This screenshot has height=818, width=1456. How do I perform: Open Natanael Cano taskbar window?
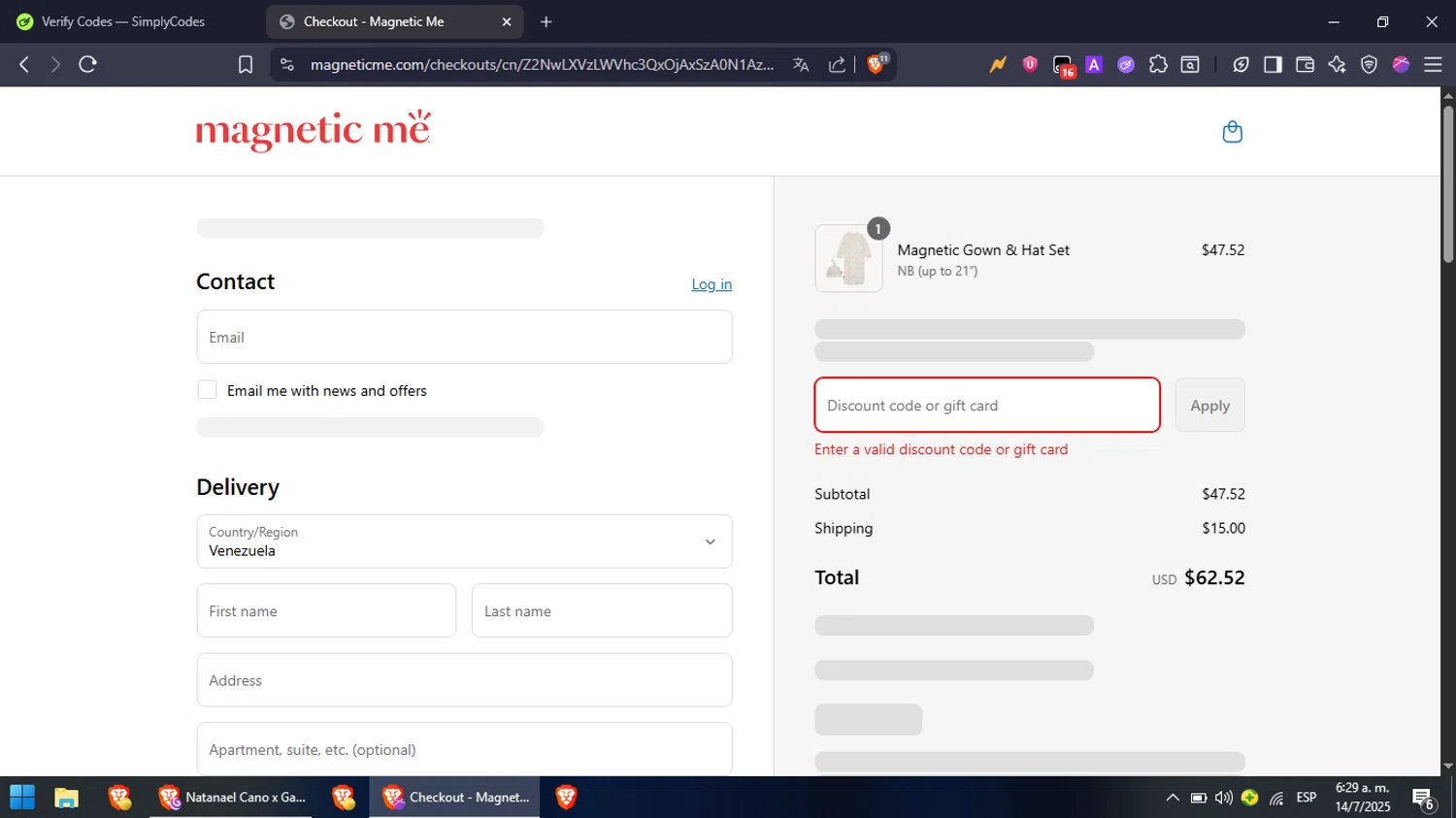pos(232,798)
